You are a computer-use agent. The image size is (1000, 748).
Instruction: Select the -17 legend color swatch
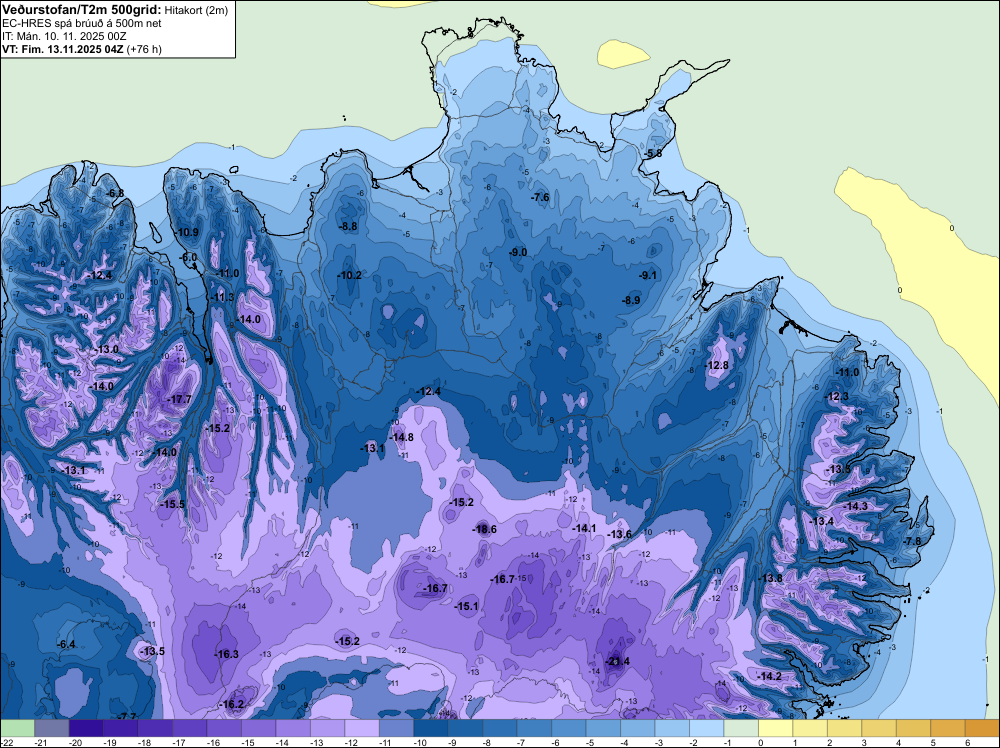pos(189,728)
